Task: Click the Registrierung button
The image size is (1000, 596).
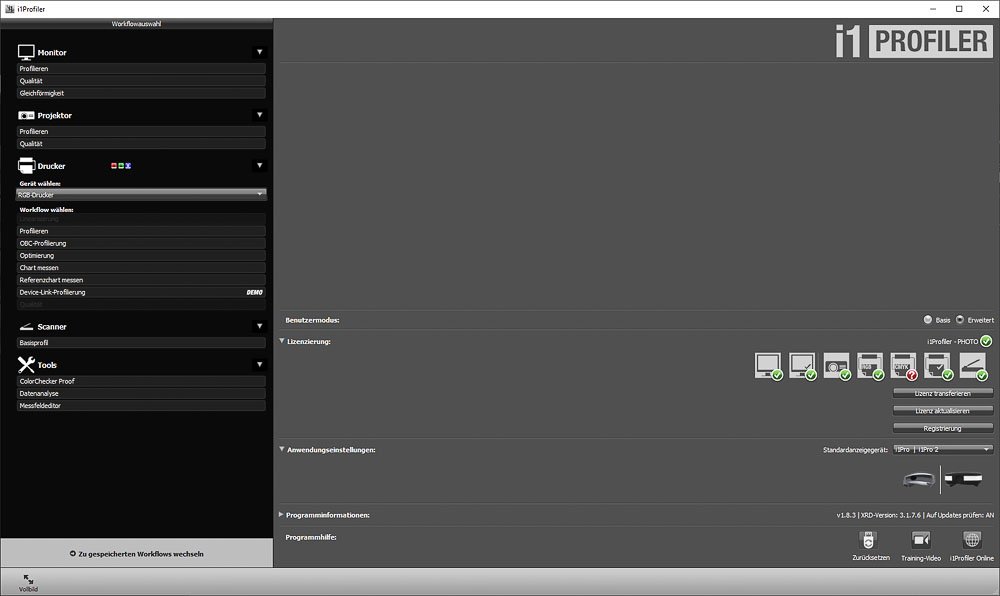Action: click(x=943, y=428)
